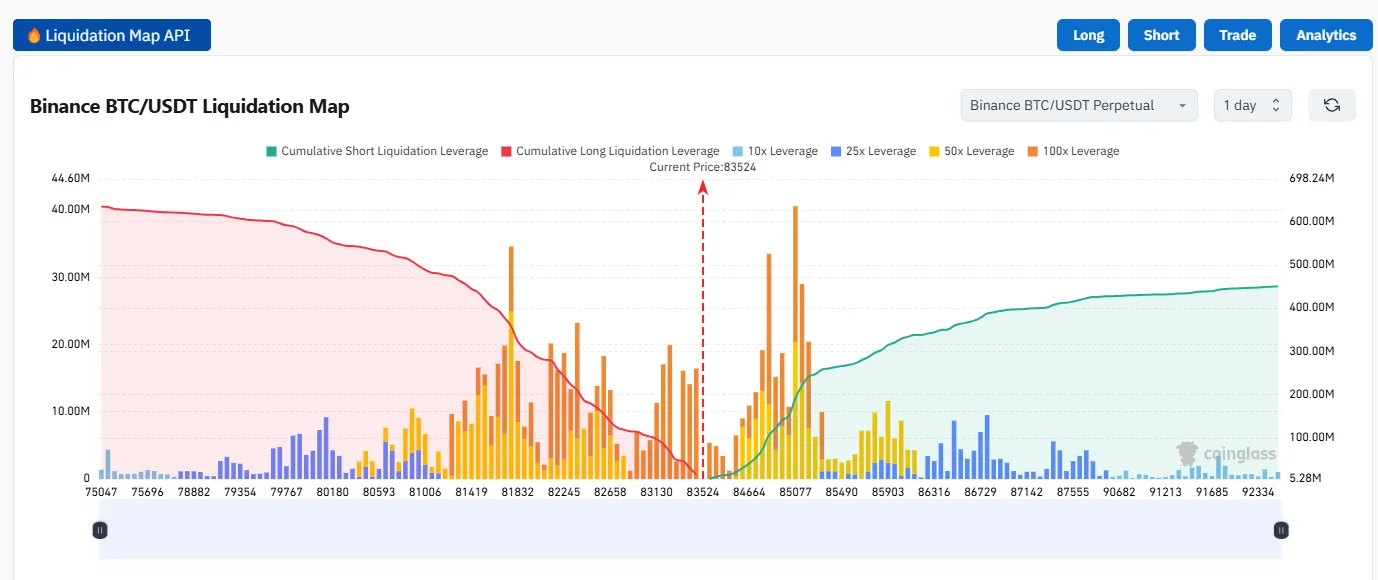Image resolution: width=1378 pixels, height=580 pixels.
Task: Click the 79354 x-axis price label
Action: (240, 492)
